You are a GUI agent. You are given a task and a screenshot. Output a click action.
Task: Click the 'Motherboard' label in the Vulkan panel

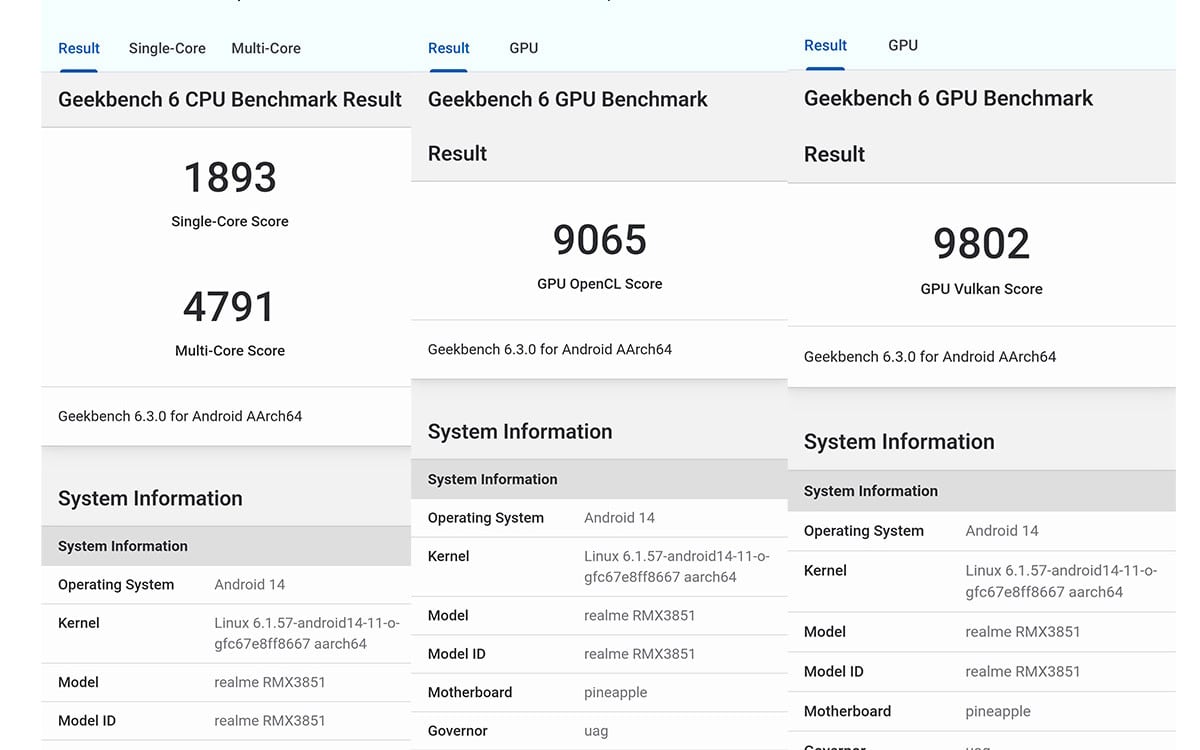[848, 711]
